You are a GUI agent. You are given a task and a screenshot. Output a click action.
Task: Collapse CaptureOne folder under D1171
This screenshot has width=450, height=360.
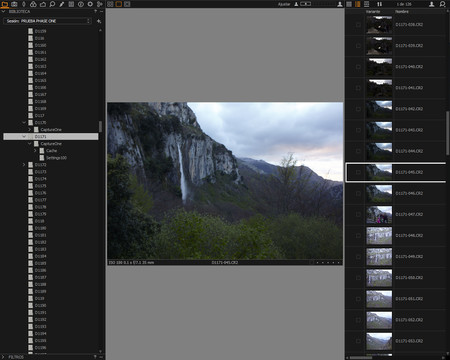coord(29,143)
